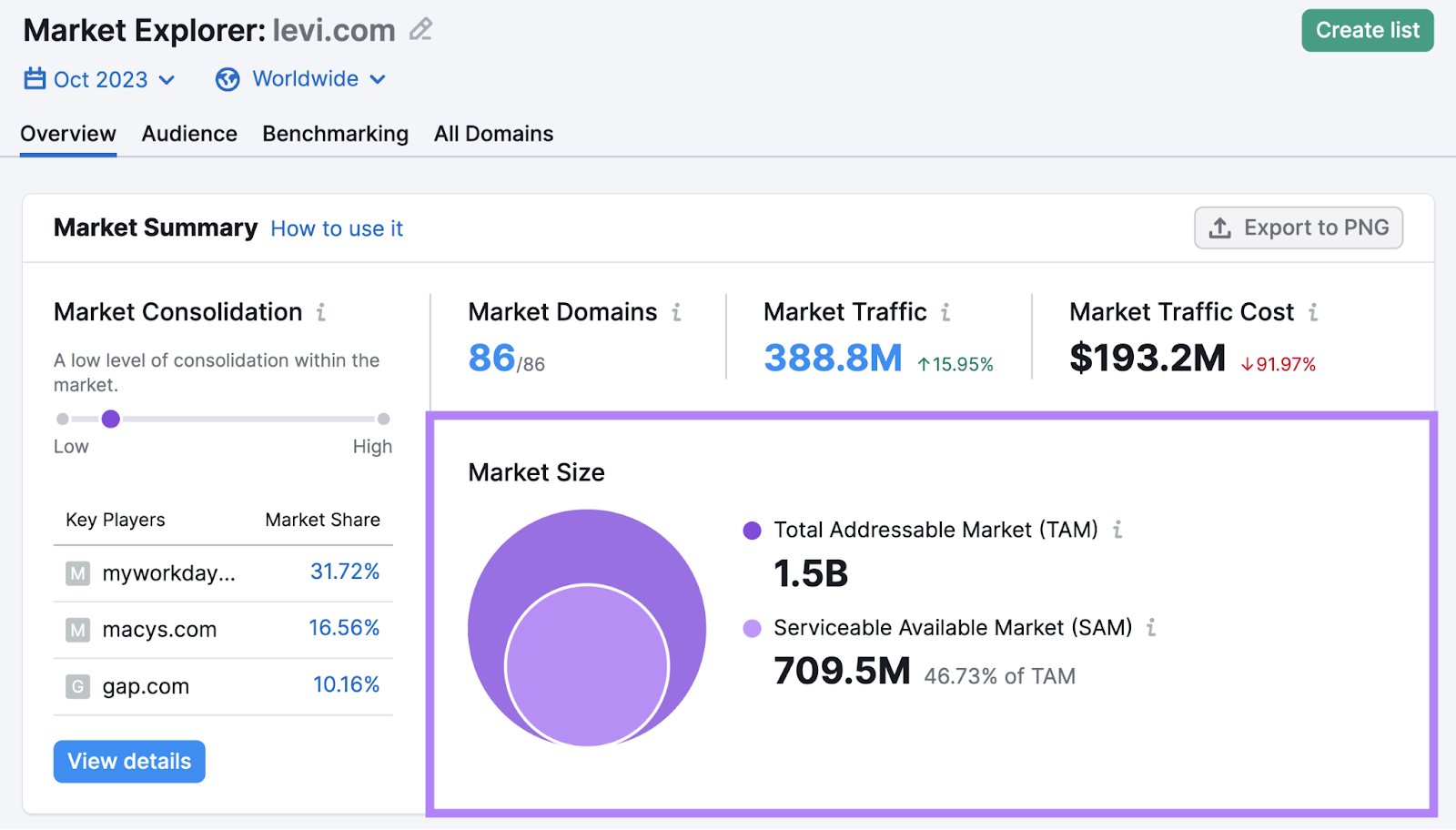Expand the Worldwide location selector
Screen dimensions: 1456x830
point(314,79)
